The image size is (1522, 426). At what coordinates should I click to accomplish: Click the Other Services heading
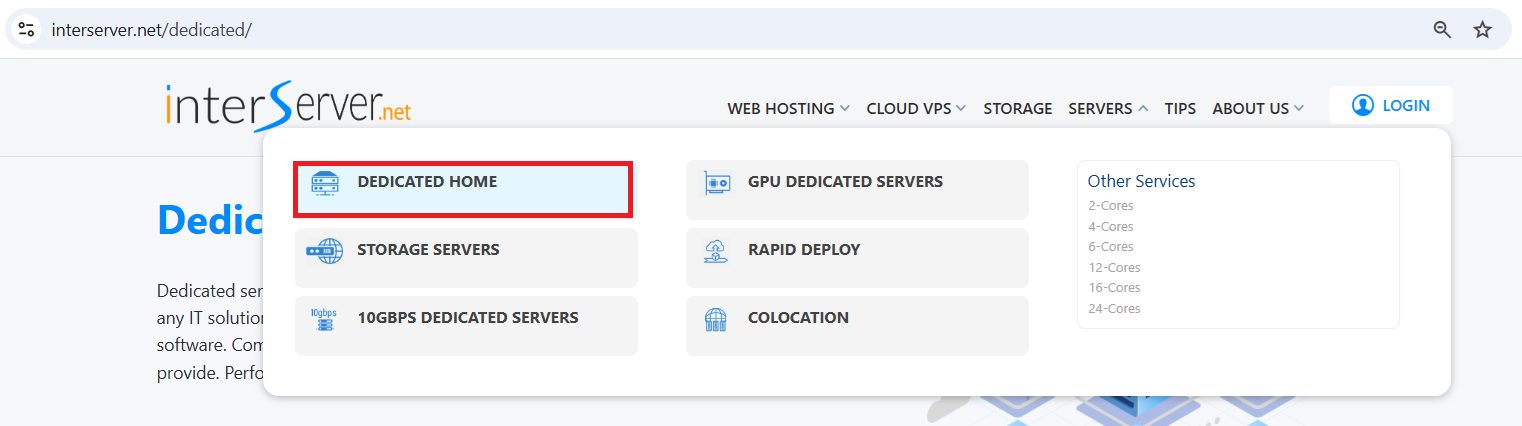pos(1141,181)
